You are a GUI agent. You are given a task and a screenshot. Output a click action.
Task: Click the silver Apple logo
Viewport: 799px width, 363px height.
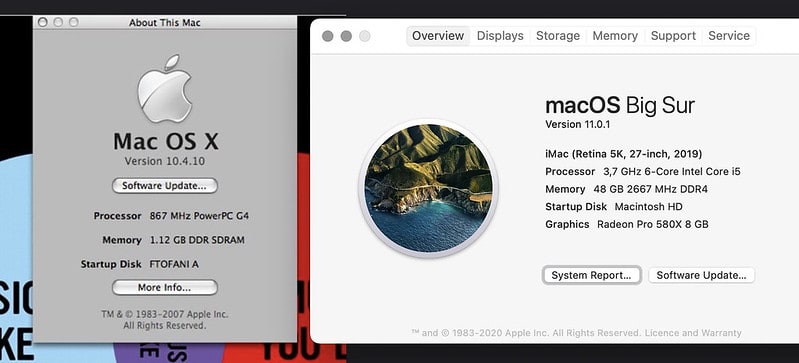point(165,89)
